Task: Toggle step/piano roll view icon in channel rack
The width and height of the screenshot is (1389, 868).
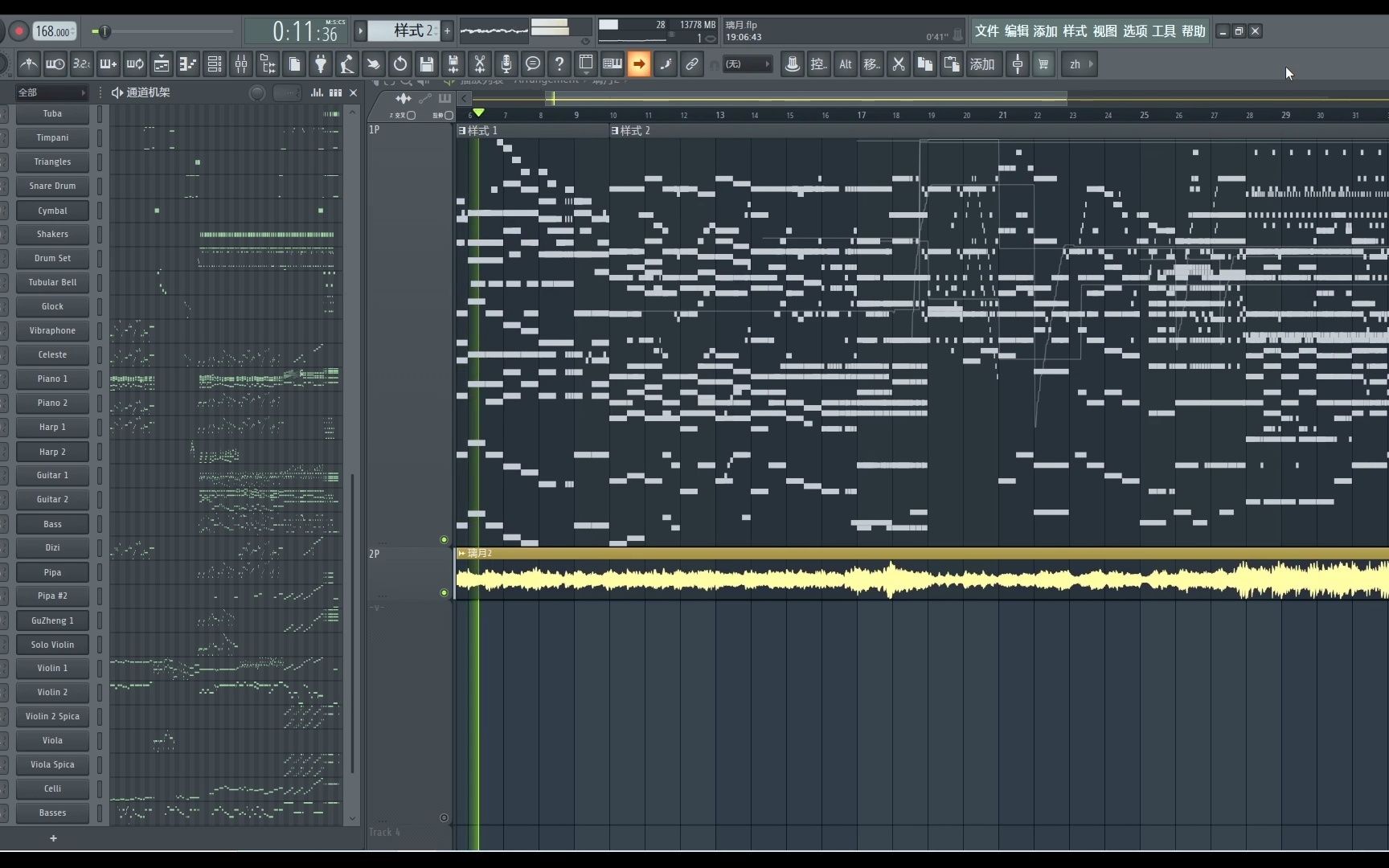Action: click(336, 92)
